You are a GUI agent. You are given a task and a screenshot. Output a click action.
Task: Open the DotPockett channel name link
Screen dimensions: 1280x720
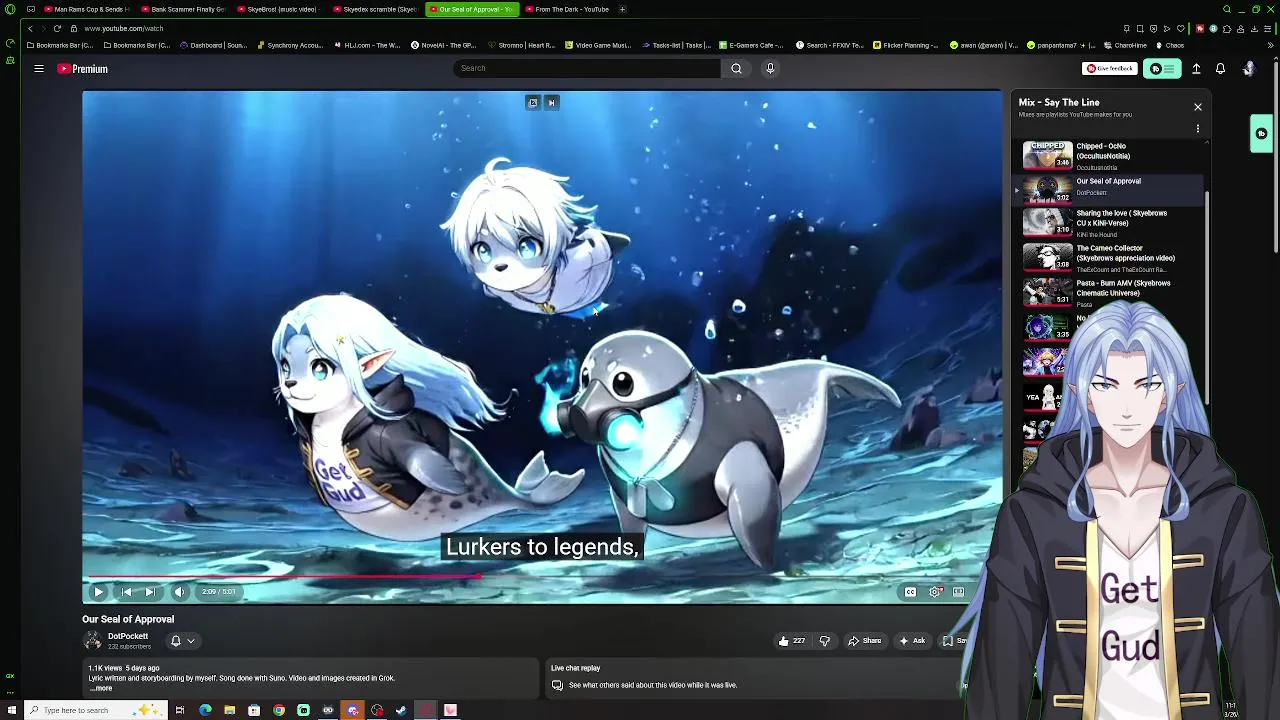click(128, 636)
